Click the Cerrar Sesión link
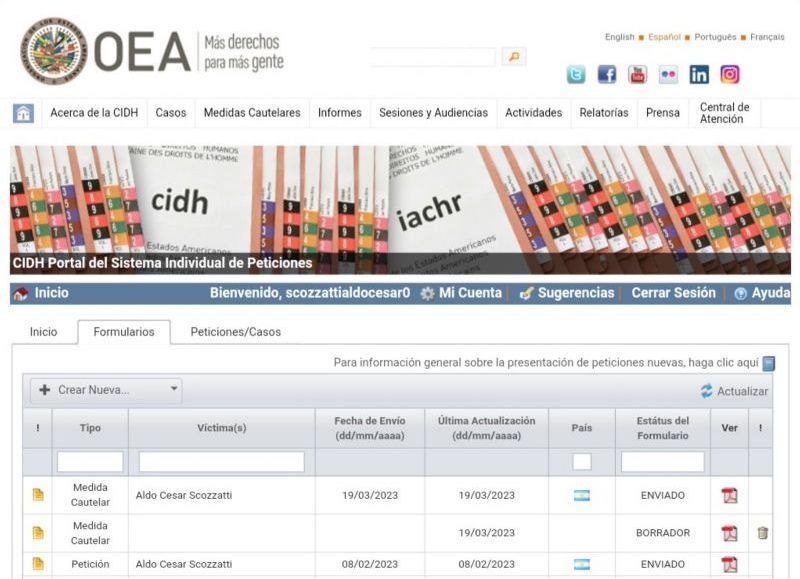800x579 pixels. pyautogui.click(x=673, y=293)
